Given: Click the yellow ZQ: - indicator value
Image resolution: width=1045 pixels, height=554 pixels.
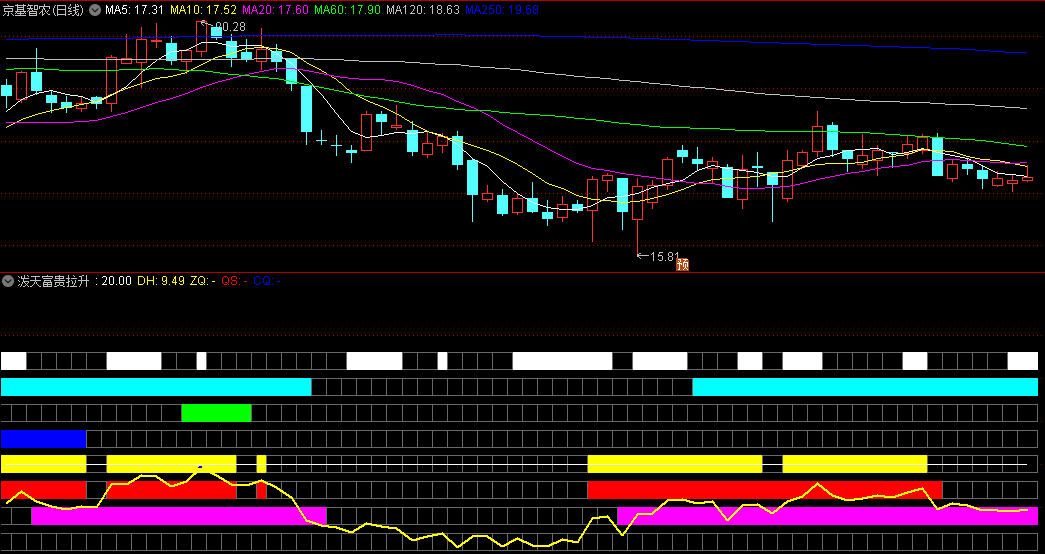Looking at the screenshot, I should 203,281.
